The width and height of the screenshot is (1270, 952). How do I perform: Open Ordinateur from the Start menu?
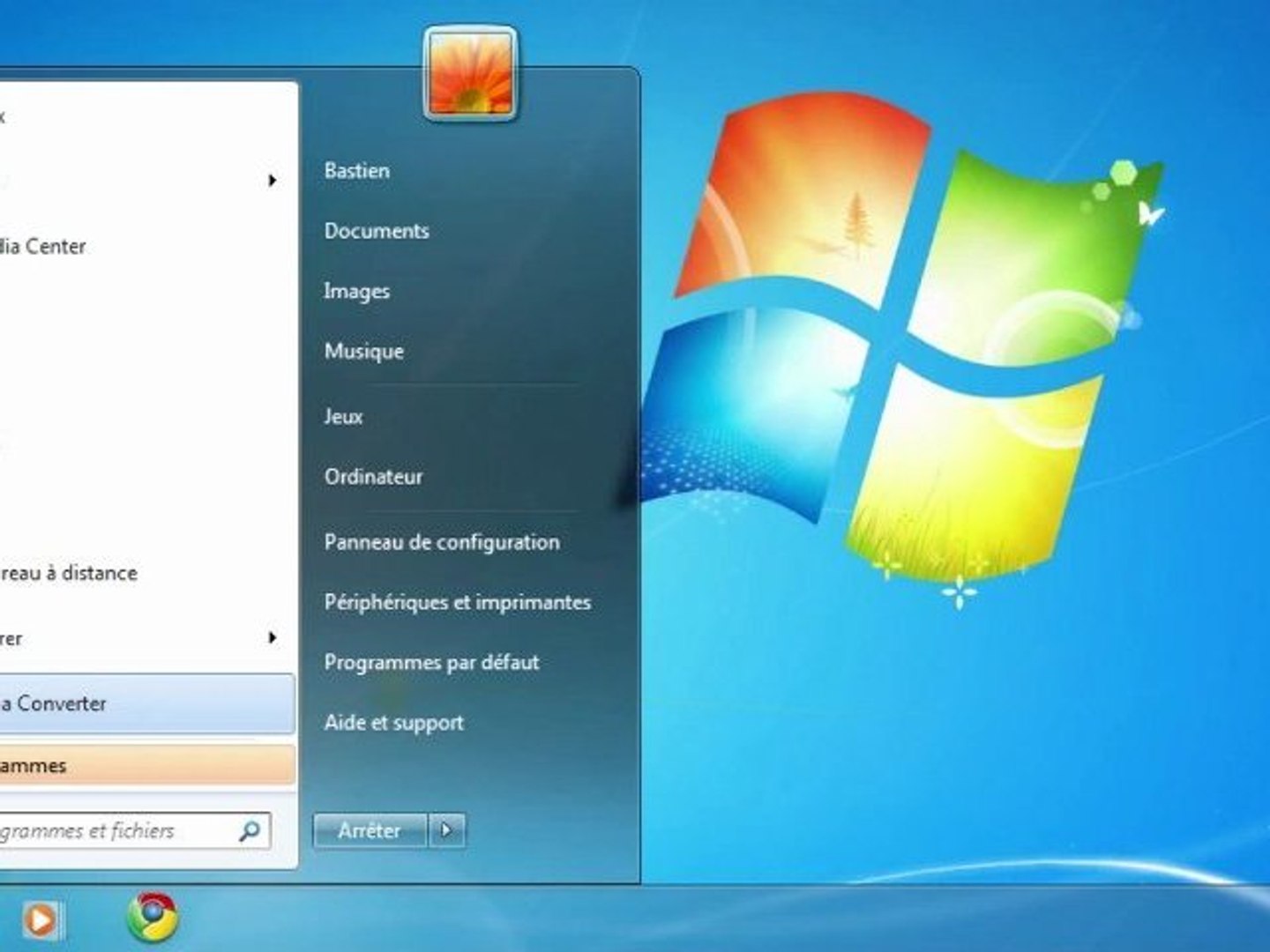(373, 477)
